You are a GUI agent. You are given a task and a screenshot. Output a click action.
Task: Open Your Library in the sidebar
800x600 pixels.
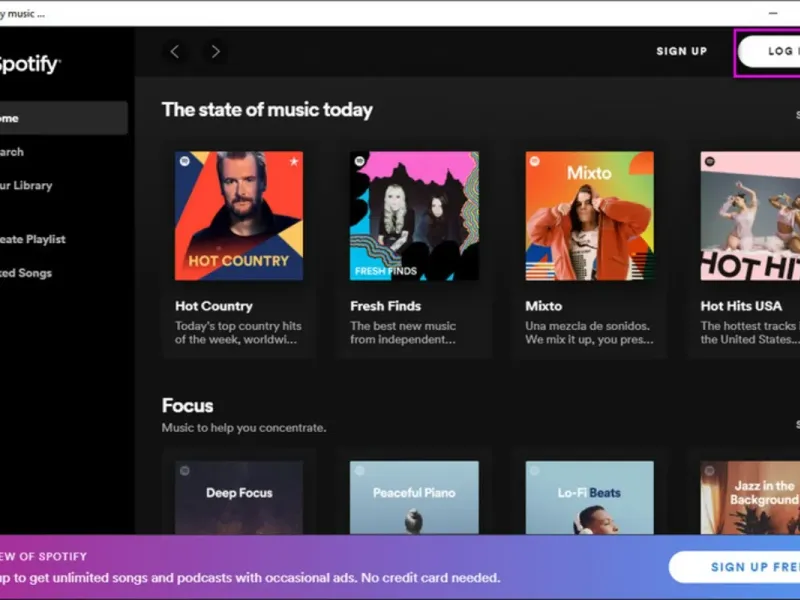click(26, 185)
